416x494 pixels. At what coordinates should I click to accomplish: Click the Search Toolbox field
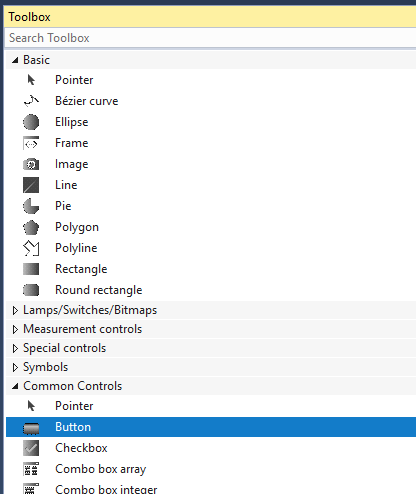coord(211,38)
